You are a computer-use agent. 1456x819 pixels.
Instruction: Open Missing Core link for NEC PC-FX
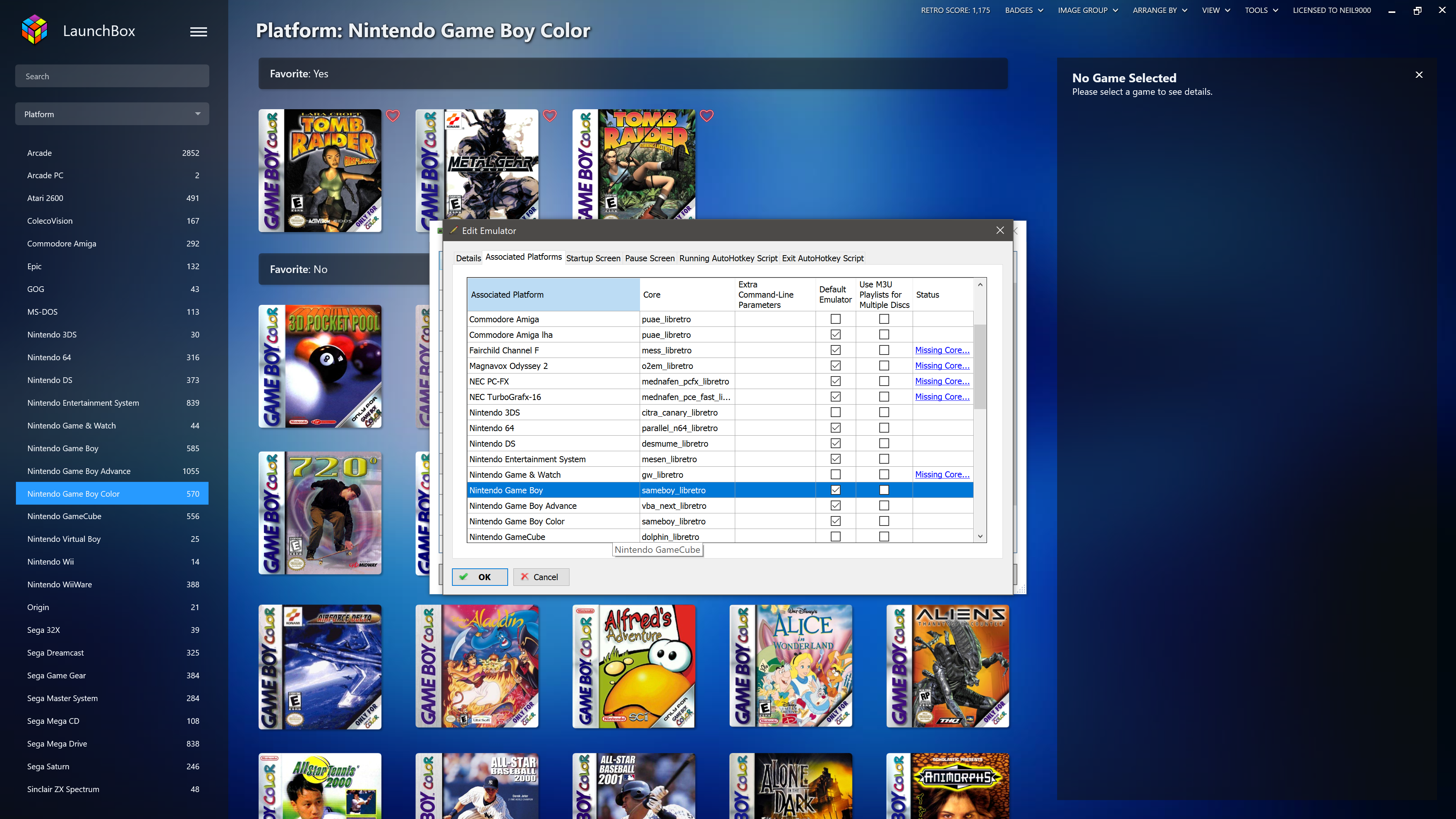pos(942,381)
